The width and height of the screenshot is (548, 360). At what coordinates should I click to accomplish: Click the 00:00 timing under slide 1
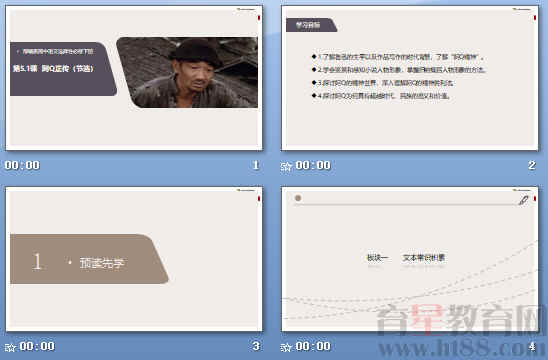click(22, 165)
